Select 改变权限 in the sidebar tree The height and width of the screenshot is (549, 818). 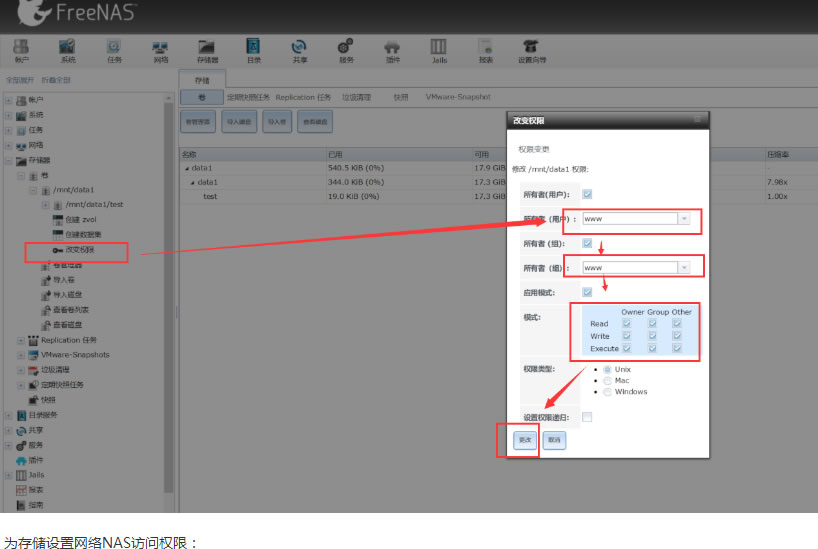point(80,249)
